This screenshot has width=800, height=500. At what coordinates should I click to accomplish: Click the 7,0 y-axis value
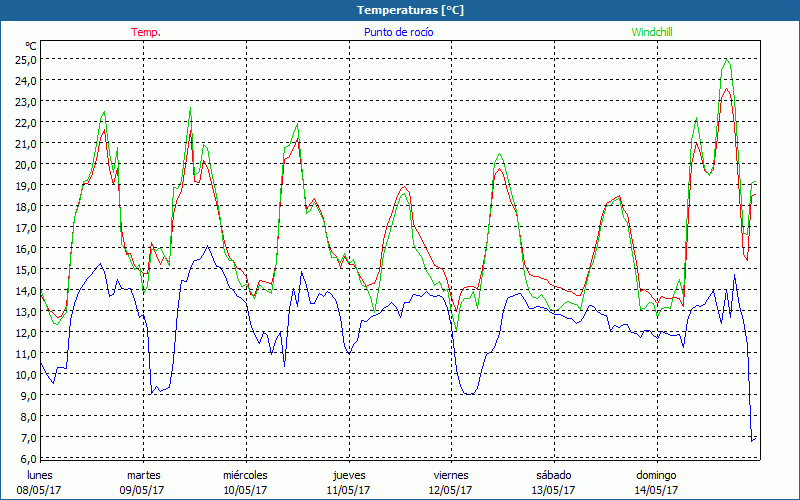pos(28,438)
